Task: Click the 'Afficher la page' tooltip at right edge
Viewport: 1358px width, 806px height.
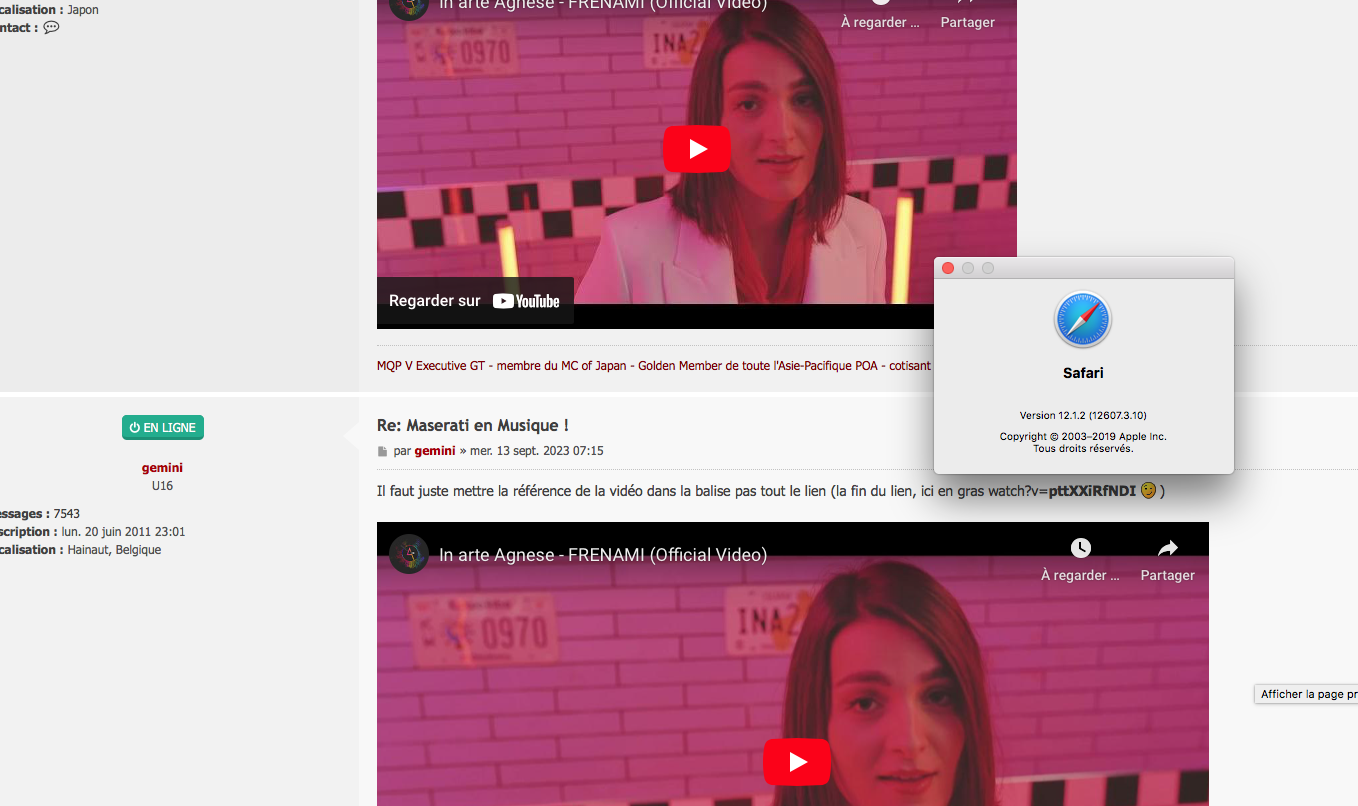Action: click(x=1307, y=694)
